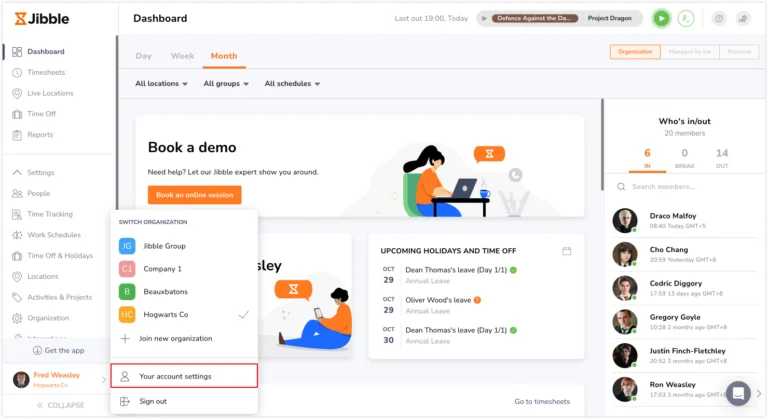Select Cho Chang in member list
The height and width of the screenshot is (419, 768).
click(684, 254)
